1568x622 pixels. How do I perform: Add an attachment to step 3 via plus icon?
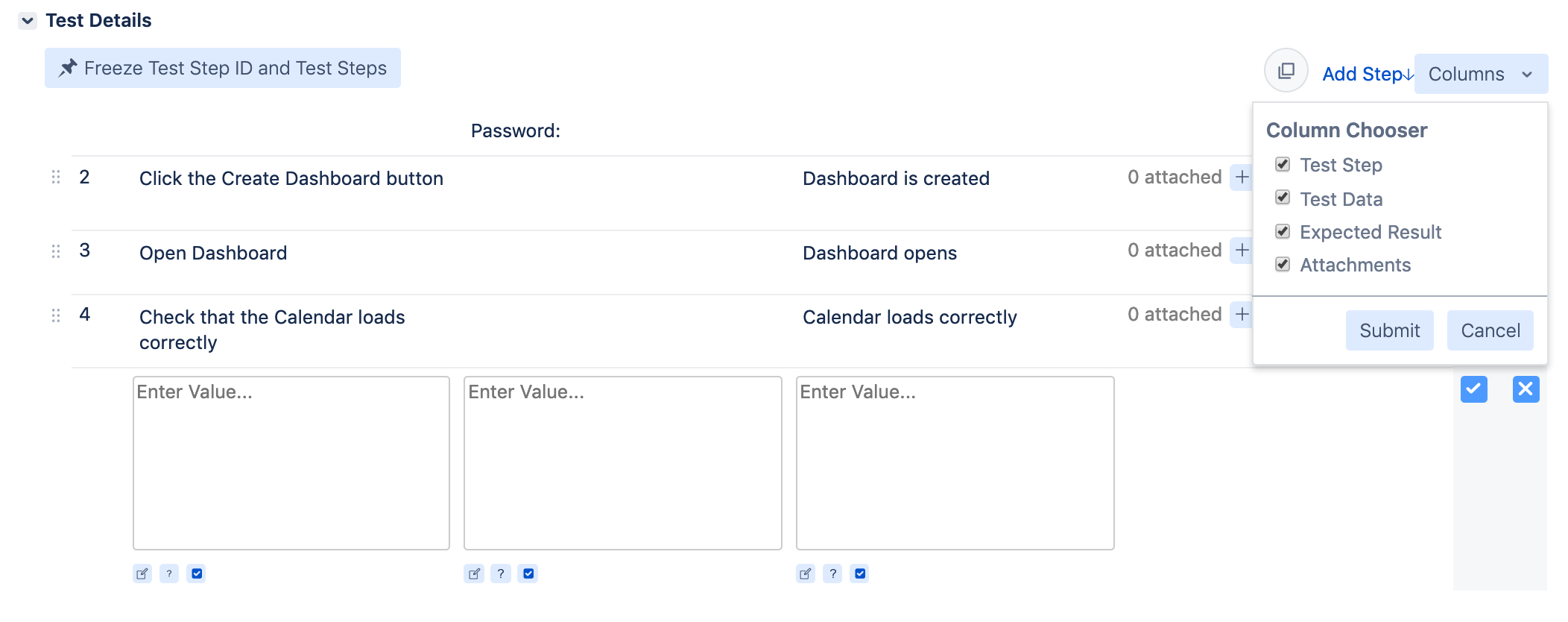point(1242,251)
